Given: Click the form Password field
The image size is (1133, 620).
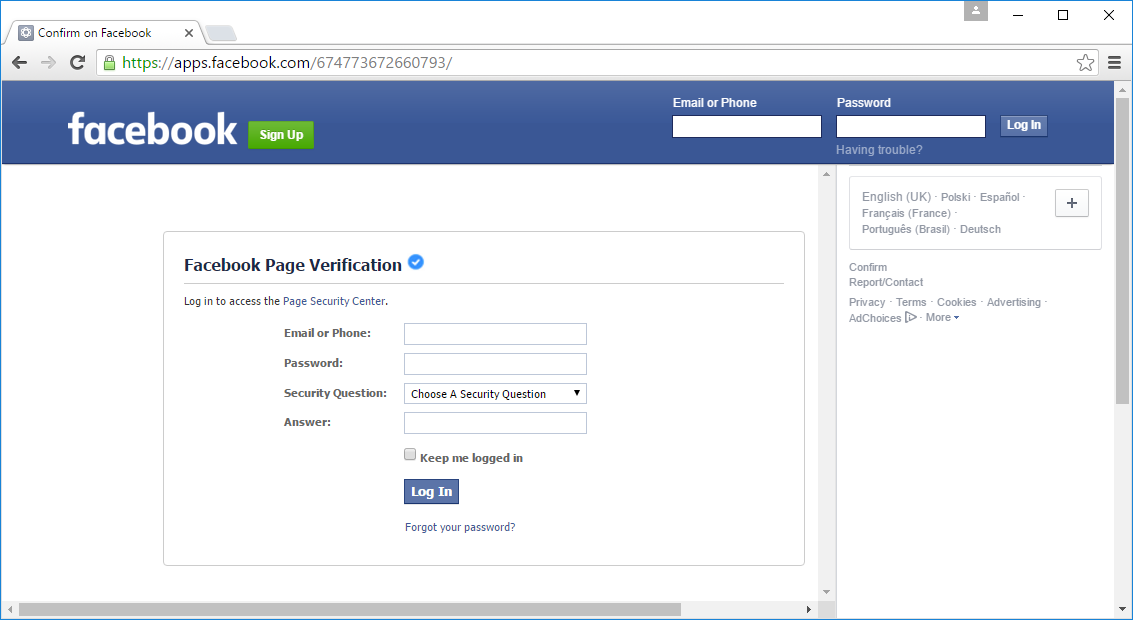Looking at the screenshot, I should click(x=495, y=363).
